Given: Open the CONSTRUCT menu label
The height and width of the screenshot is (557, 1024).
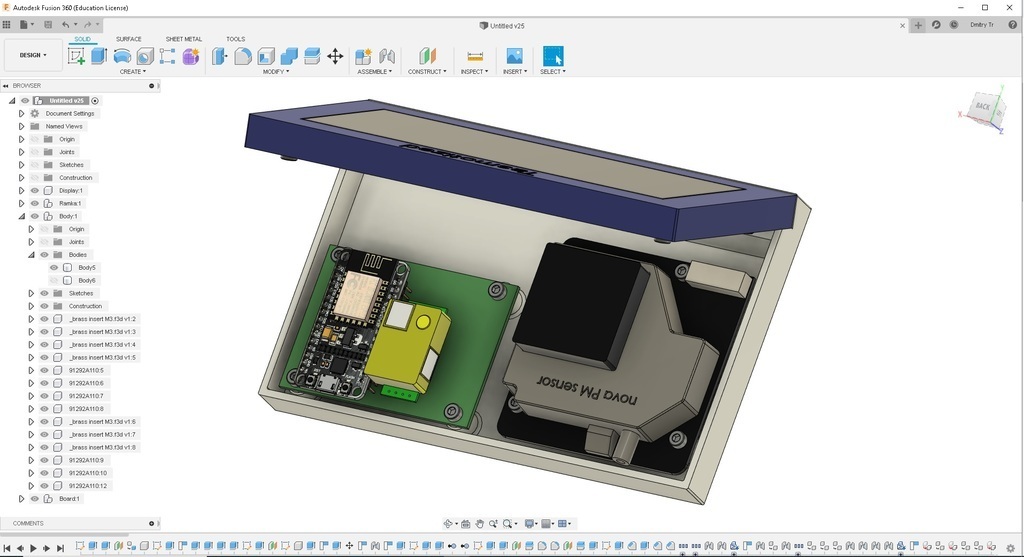Looking at the screenshot, I should [427, 72].
